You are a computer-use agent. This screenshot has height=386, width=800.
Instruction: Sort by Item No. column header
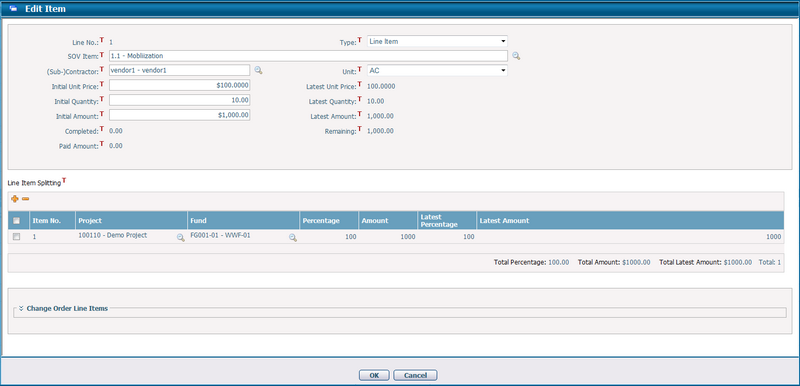point(53,221)
